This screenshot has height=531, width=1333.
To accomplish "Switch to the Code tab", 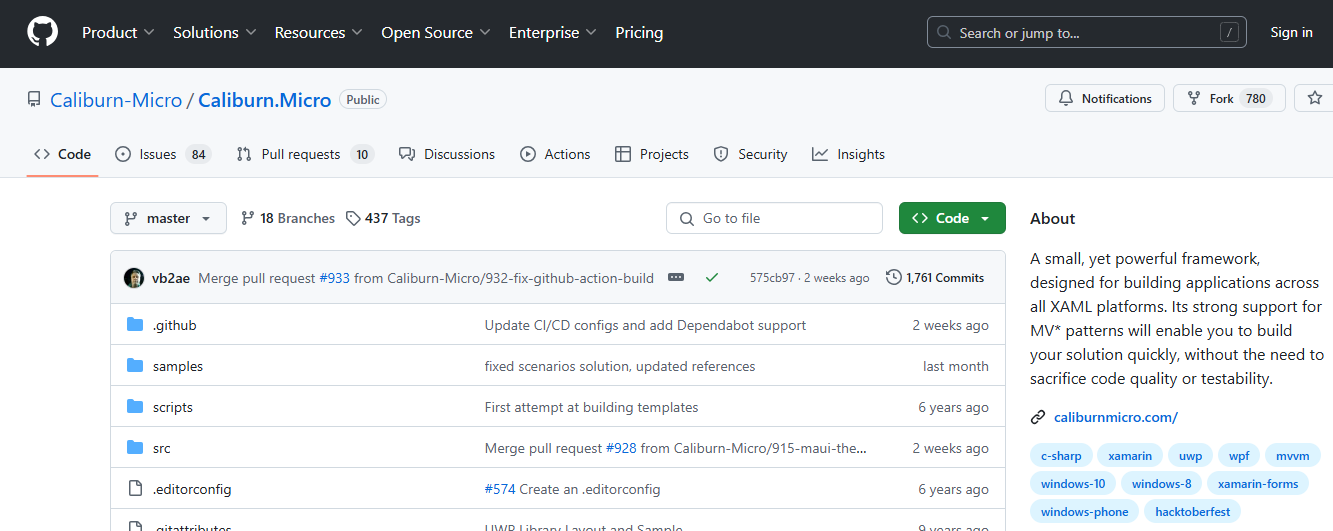I will click(x=62, y=154).
